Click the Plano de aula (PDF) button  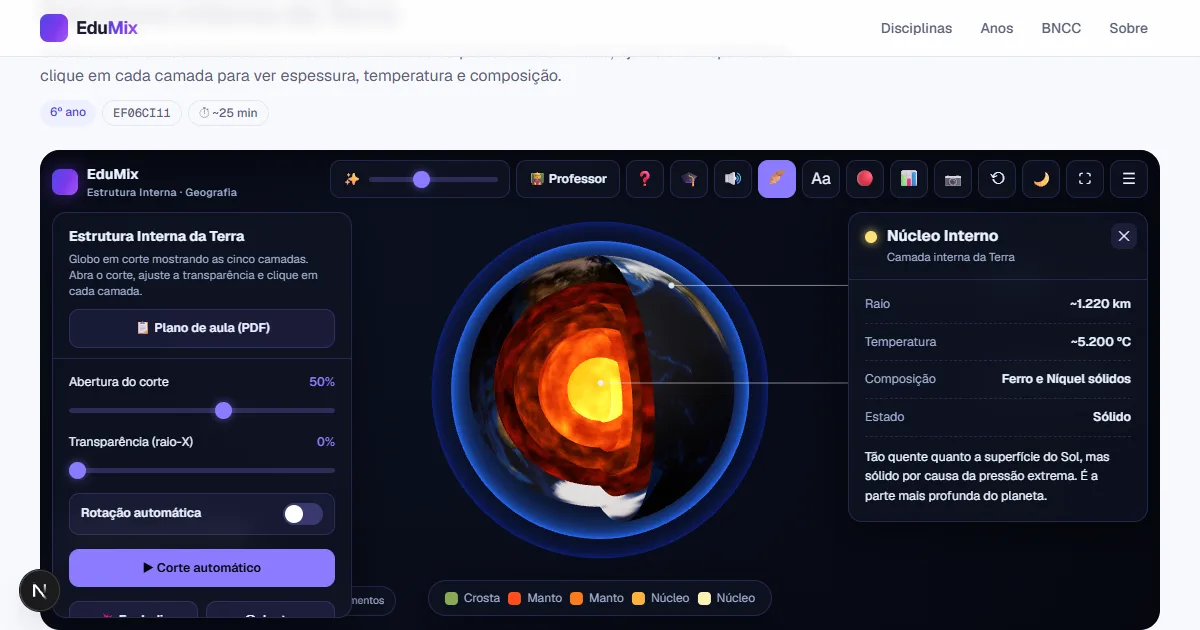point(202,328)
